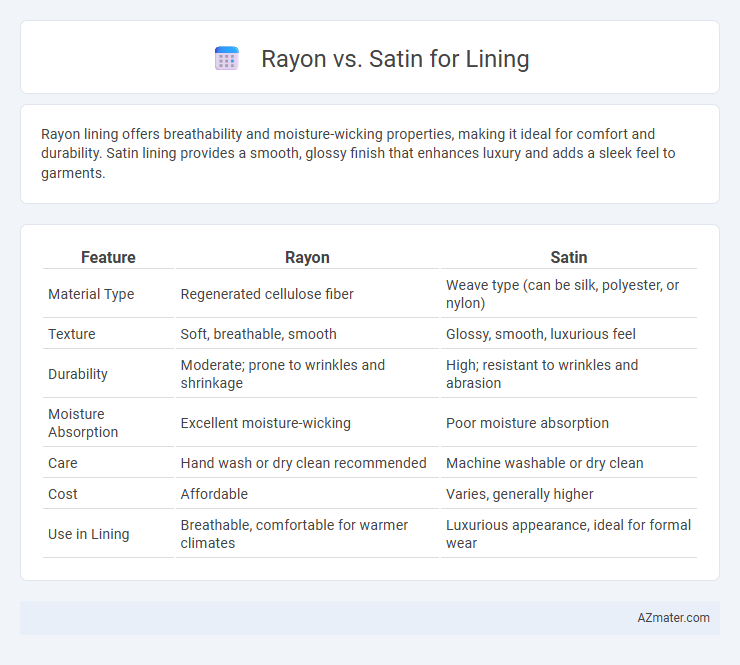740x665 pixels.
Task: Click the 'Affordable' cell
Action: 307,494
